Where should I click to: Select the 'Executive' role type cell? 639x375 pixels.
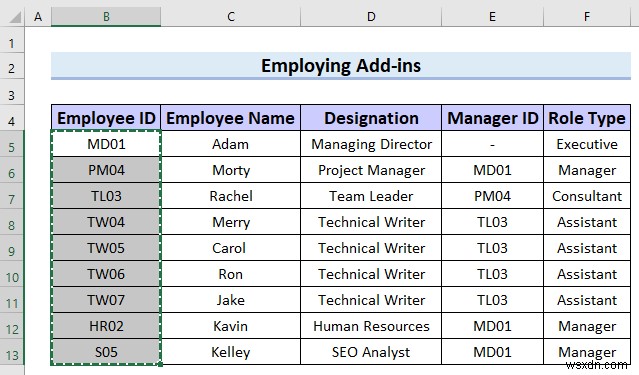point(587,144)
